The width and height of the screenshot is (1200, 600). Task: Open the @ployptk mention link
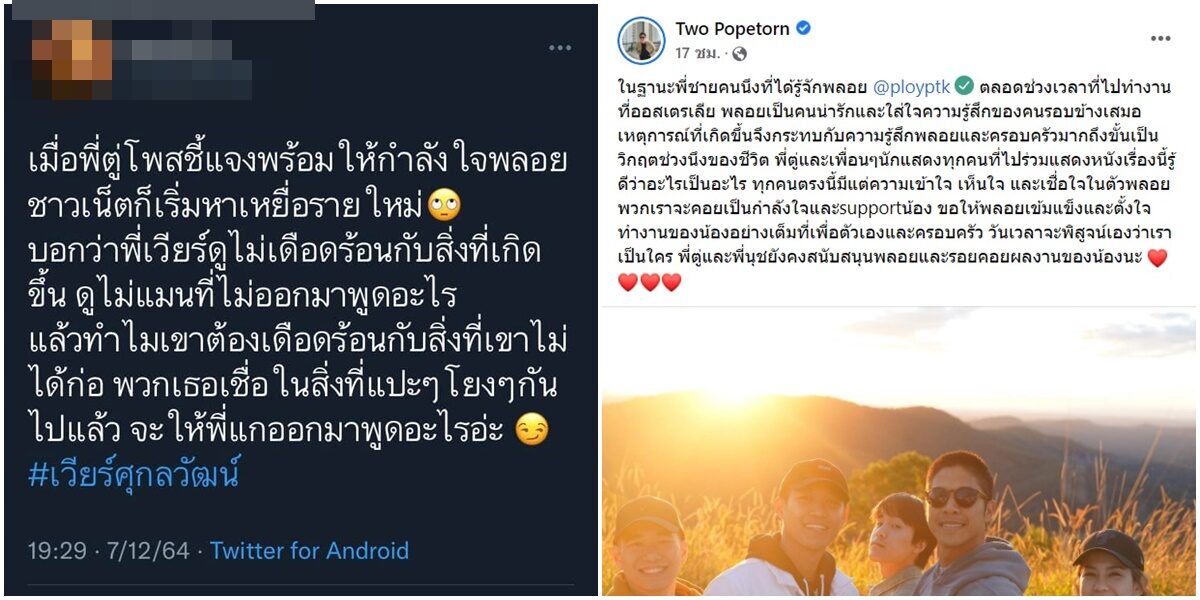click(910, 85)
